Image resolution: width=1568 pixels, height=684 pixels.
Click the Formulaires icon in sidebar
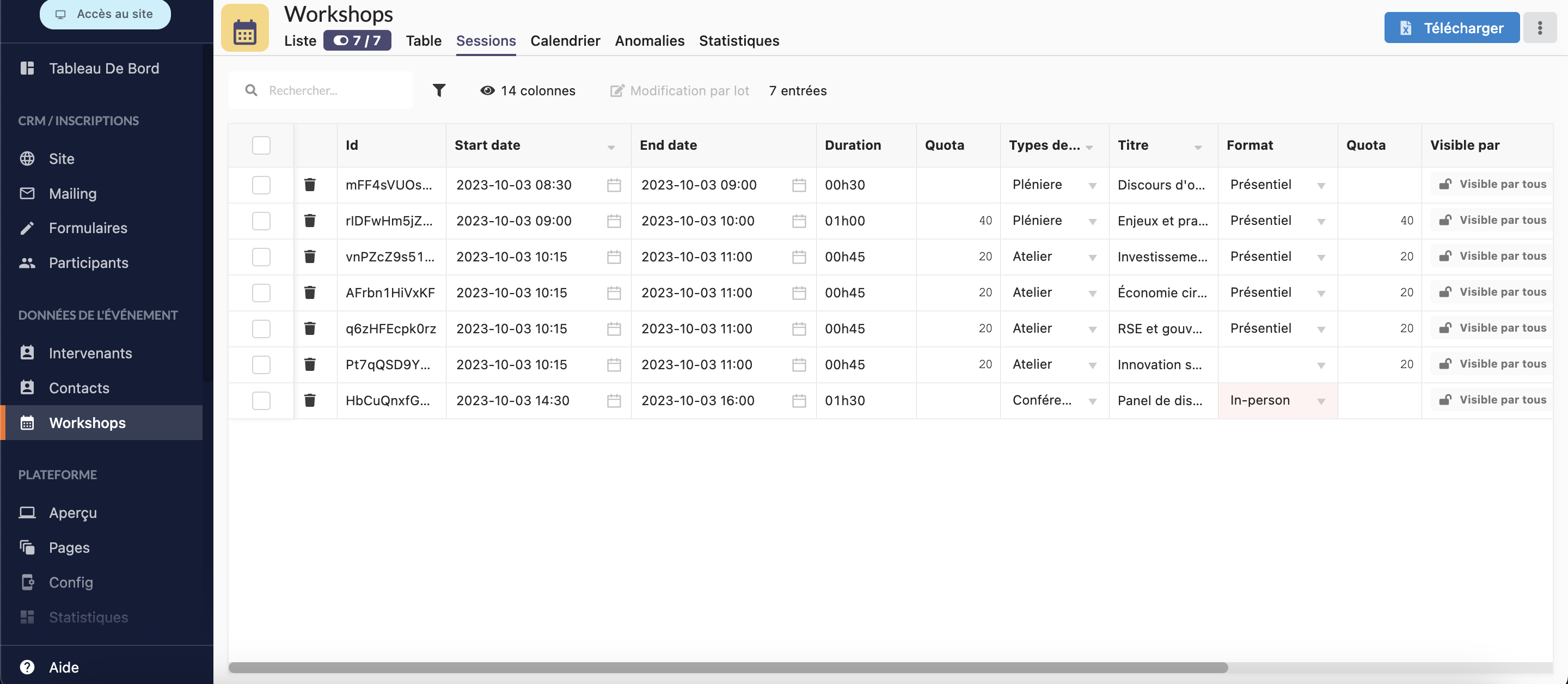pyautogui.click(x=28, y=227)
